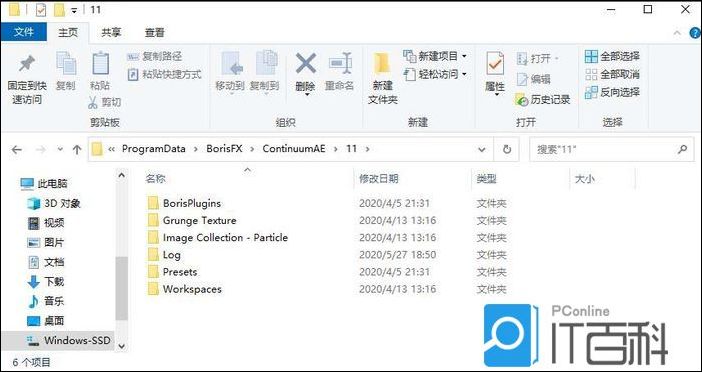Click the red X Delete icon
The height and width of the screenshot is (372, 702).
coord(306,63)
